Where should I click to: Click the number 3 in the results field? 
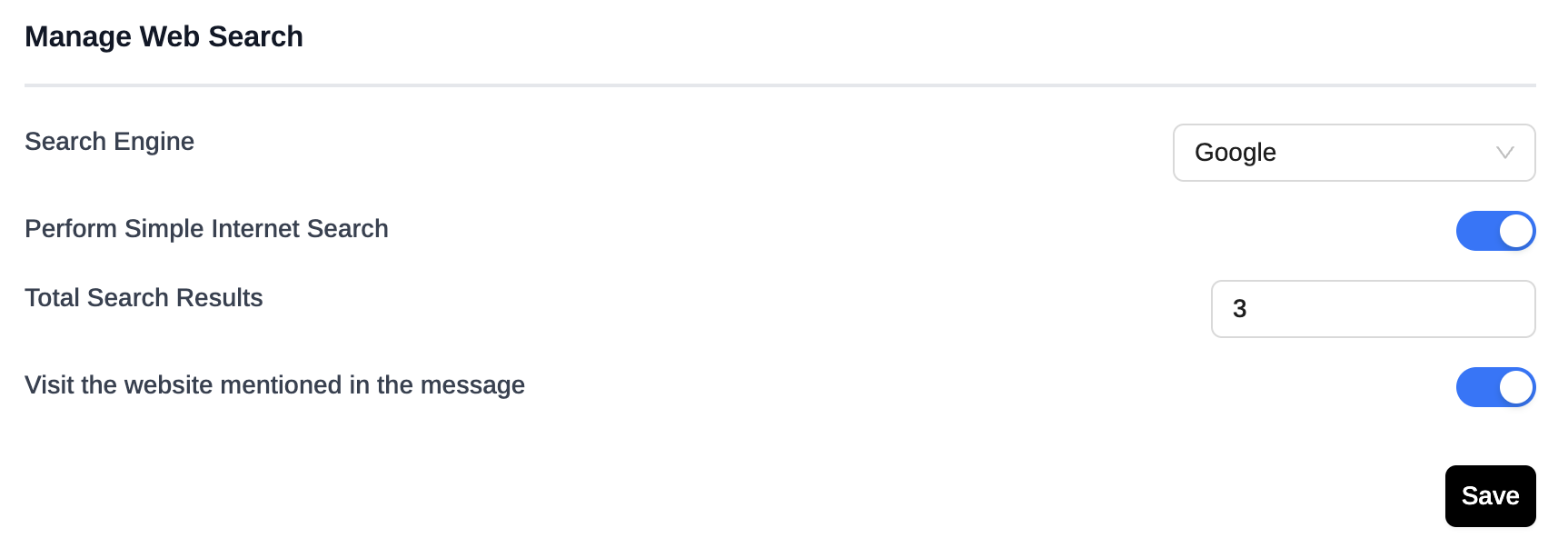pyautogui.click(x=1239, y=309)
